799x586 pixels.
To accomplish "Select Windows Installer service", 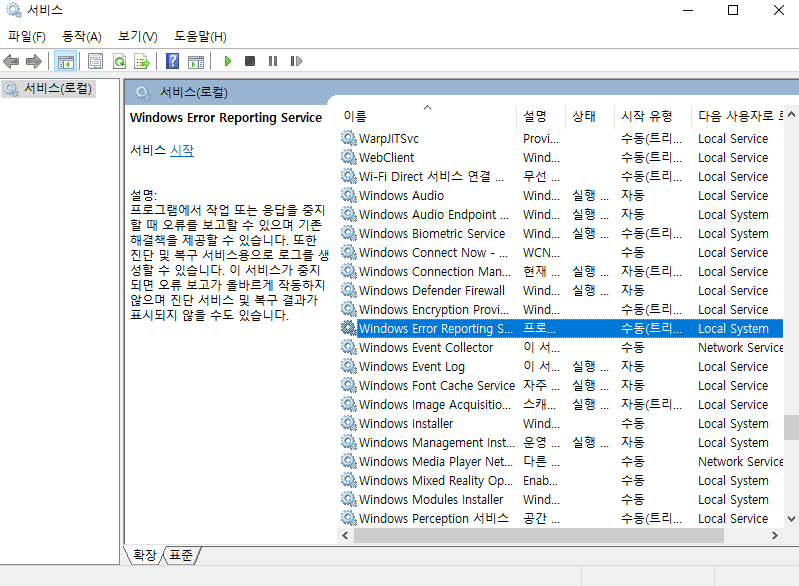I will (561, 423).
